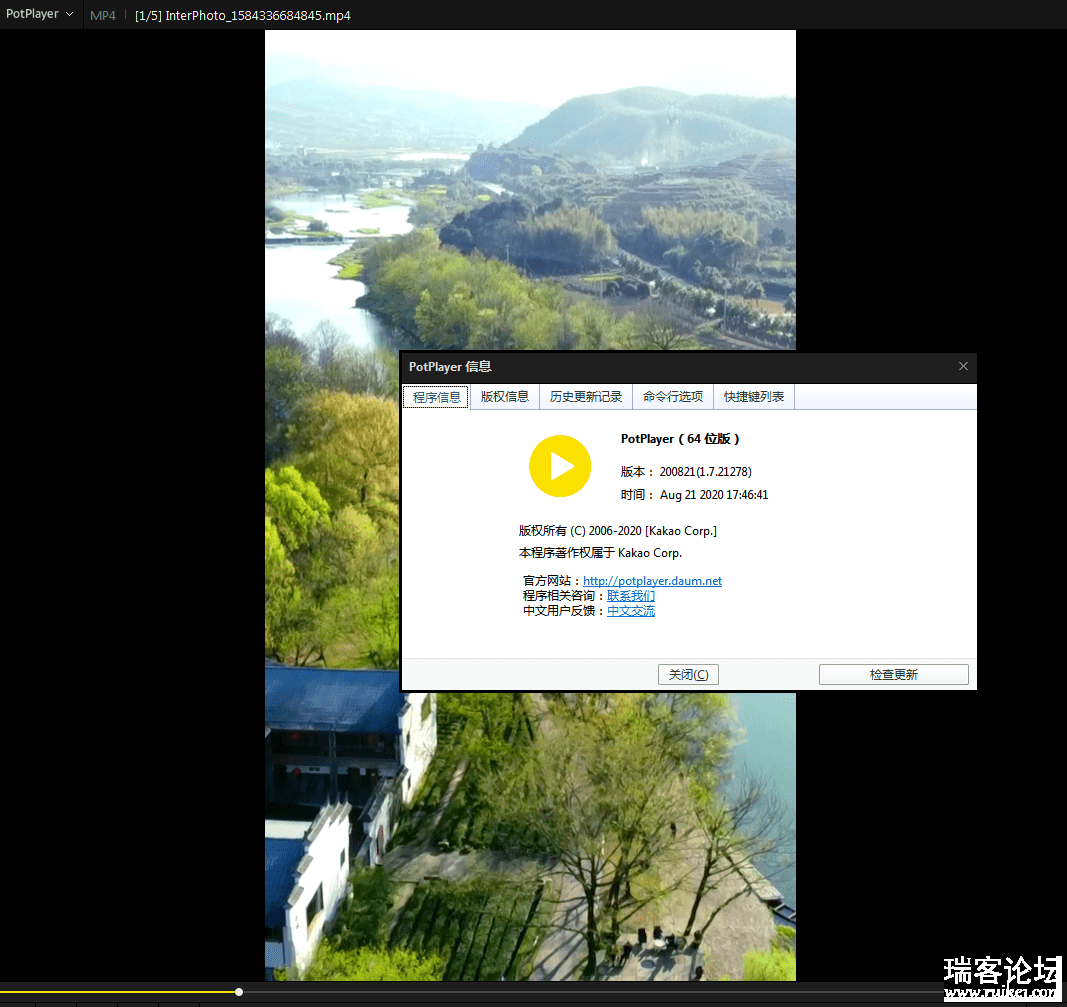
Task: Click the PotPlayer ( 64 位版 ) heading
Action: [680, 439]
